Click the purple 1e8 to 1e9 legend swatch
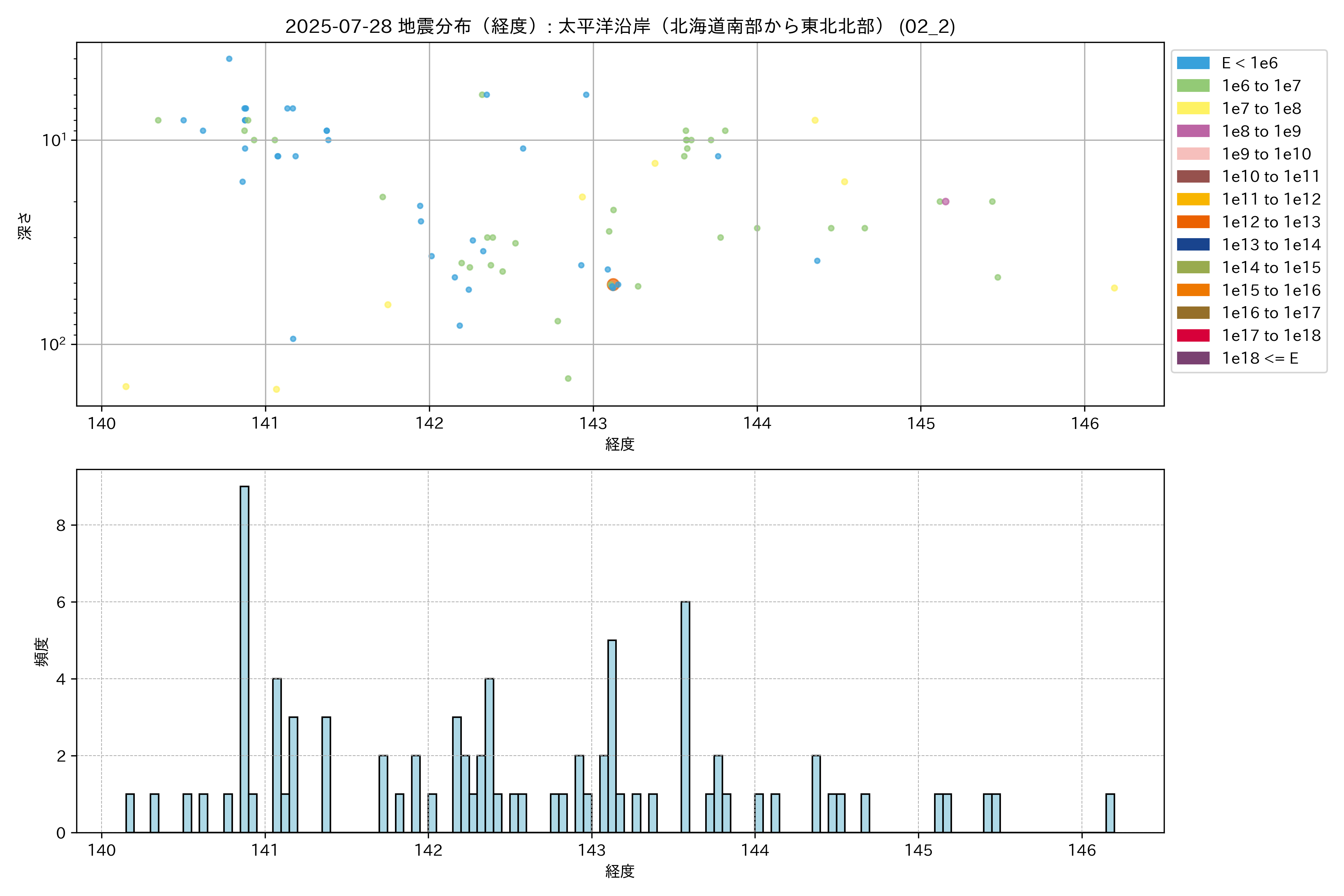Viewport: 1344px width, 896px height. tap(1192, 131)
